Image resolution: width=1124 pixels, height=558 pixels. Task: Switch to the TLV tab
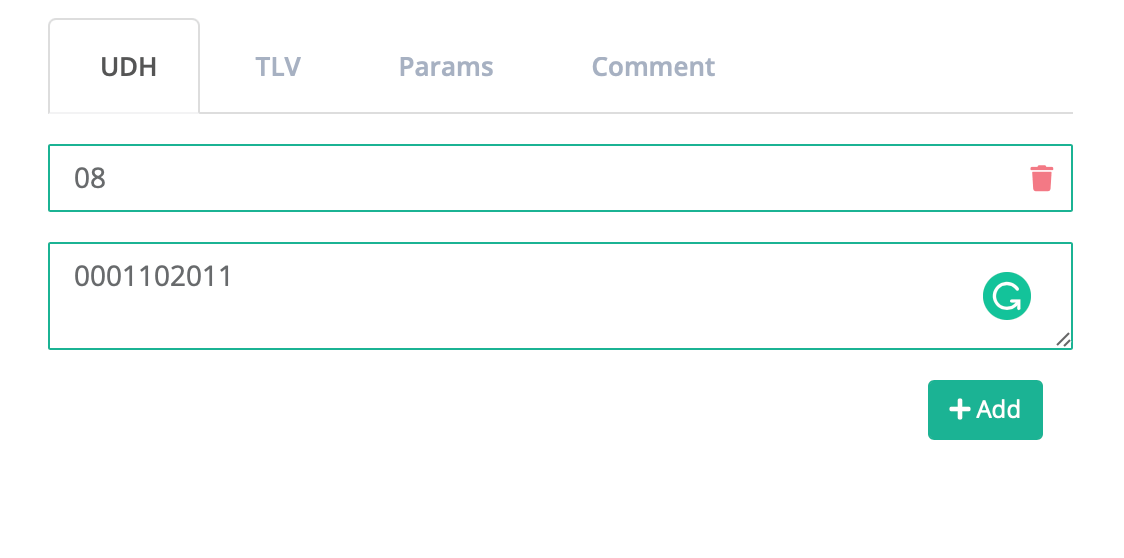coord(278,67)
